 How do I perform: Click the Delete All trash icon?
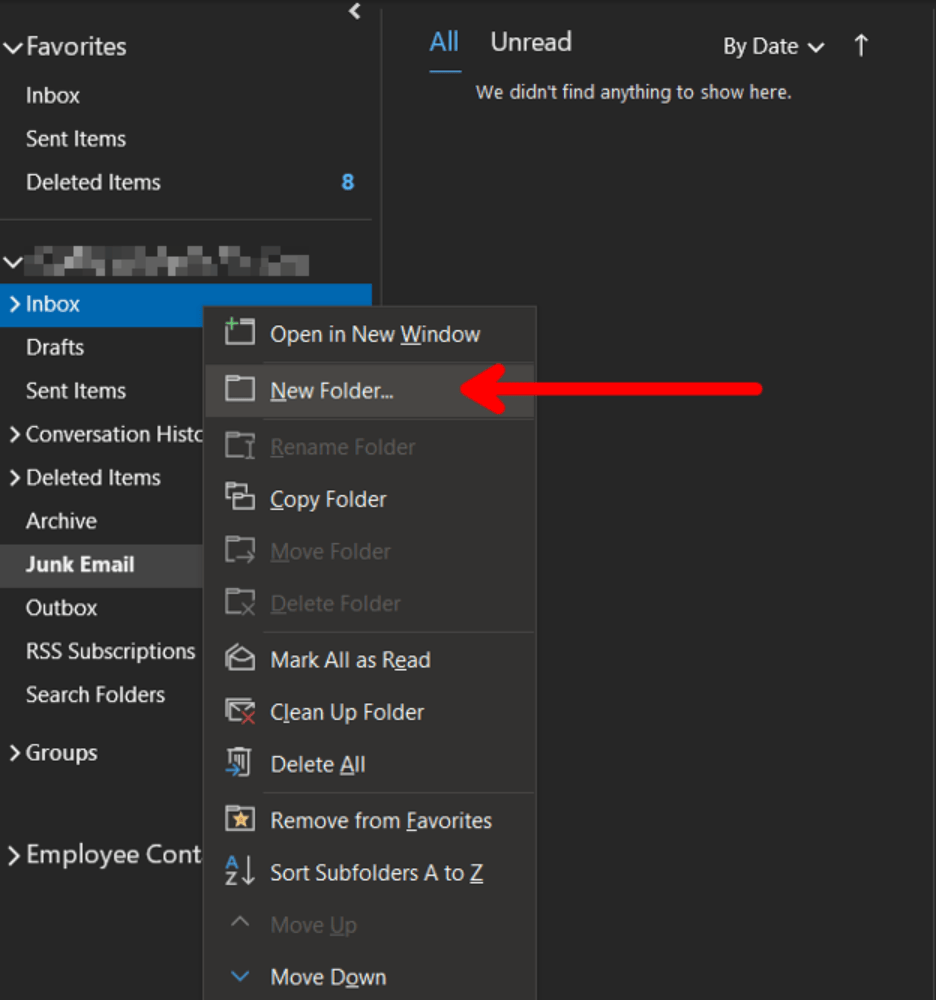click(239, 763)
